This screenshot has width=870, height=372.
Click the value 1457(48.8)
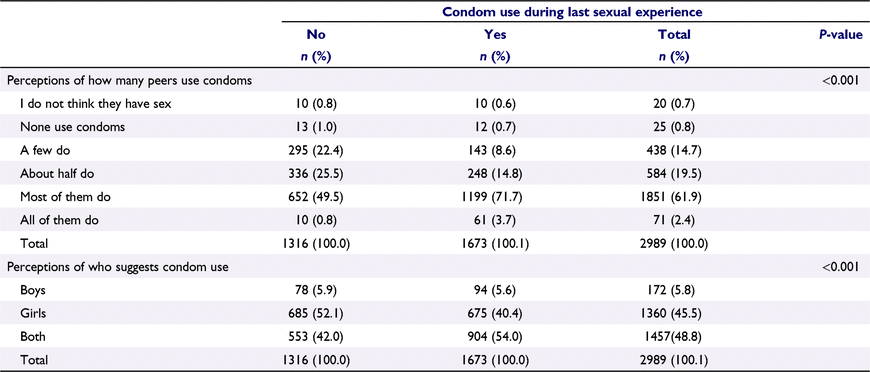(674, 336)
